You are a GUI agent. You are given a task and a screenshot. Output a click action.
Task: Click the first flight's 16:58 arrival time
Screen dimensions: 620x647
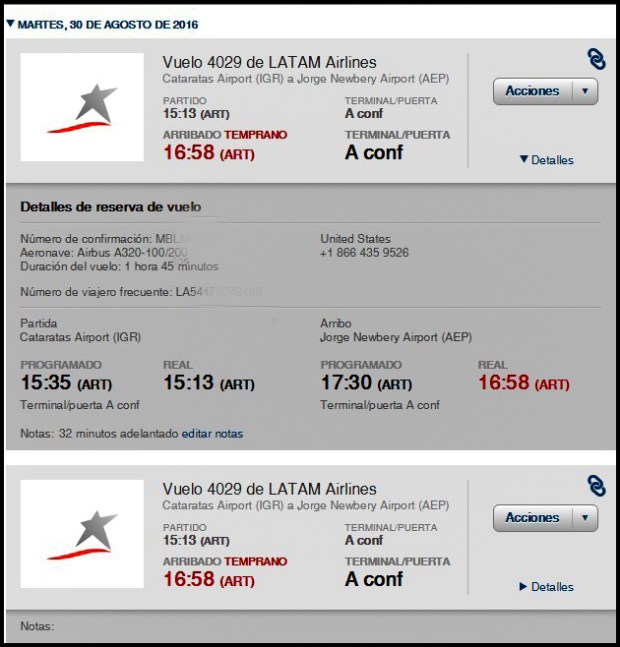click(189, 153)
